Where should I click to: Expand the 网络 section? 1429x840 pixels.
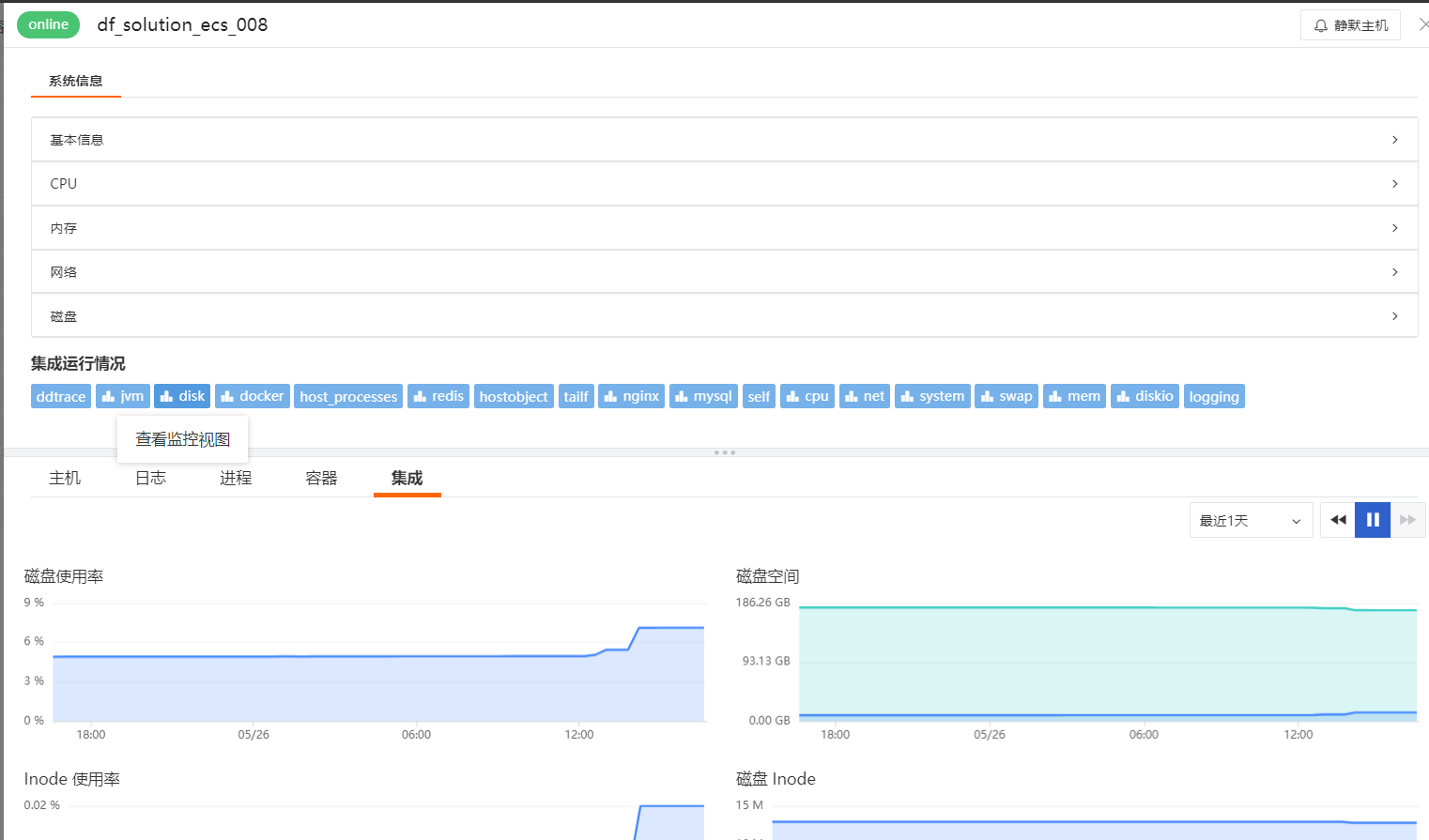point(724,272)
